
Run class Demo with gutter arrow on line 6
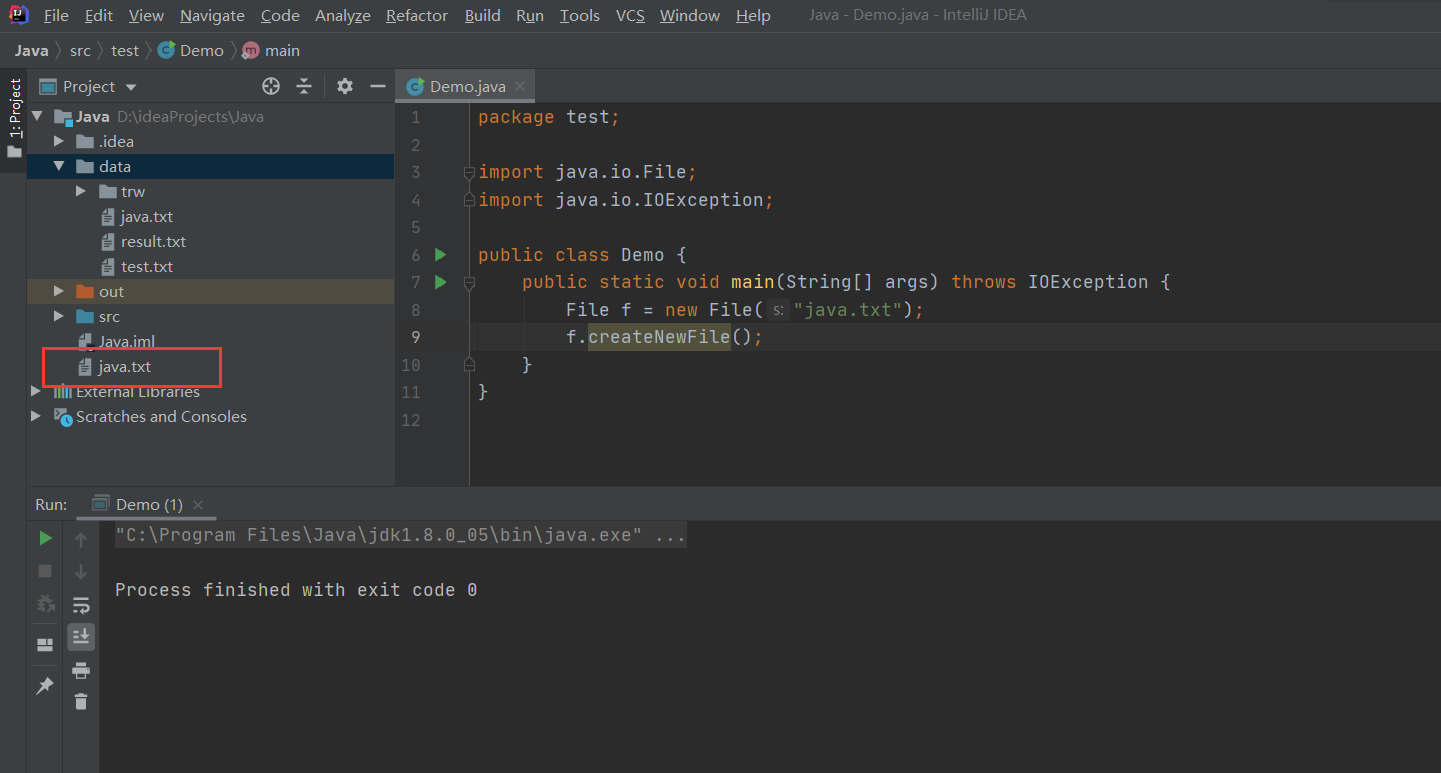pyautogui.click(x=440, y=255)
